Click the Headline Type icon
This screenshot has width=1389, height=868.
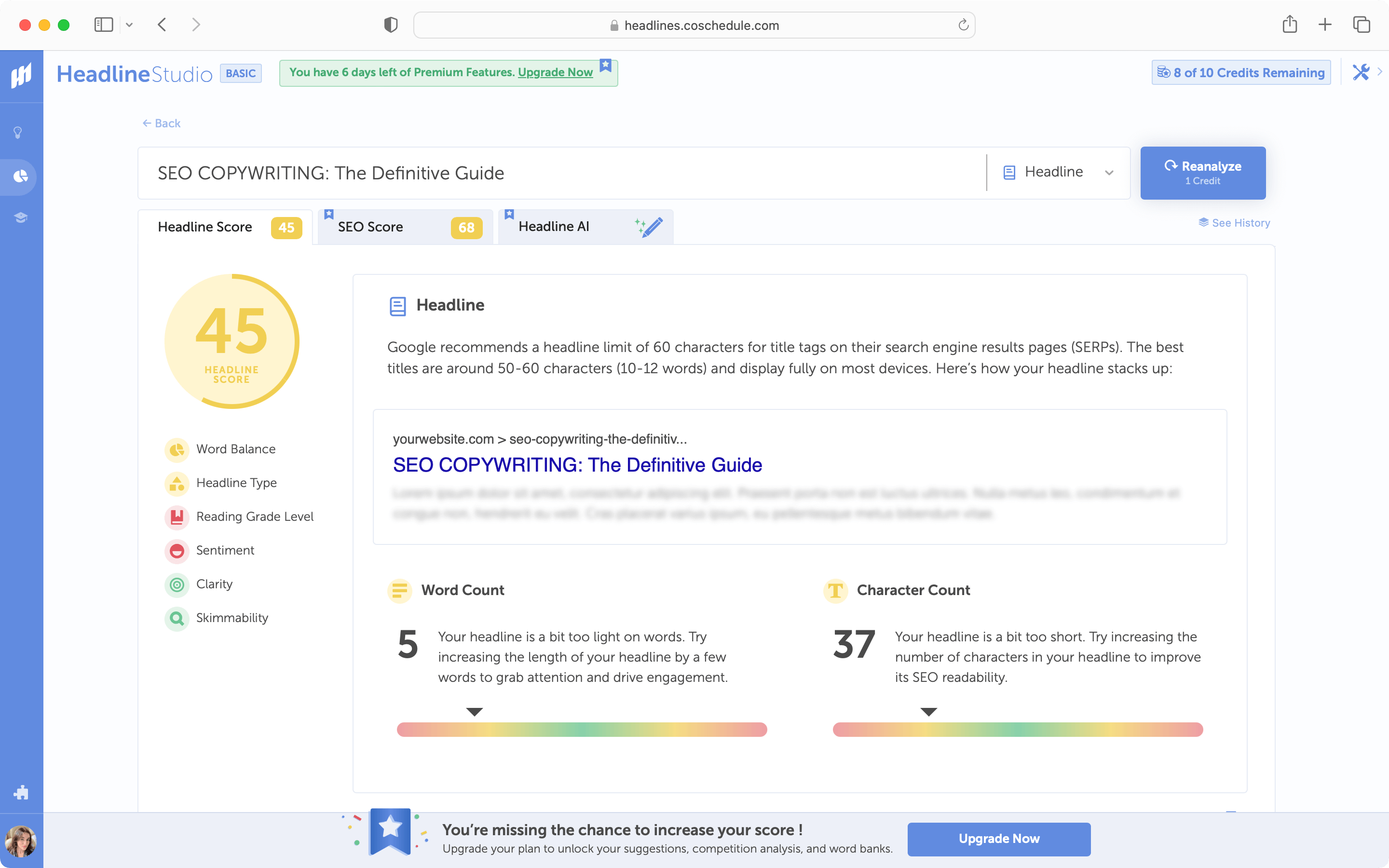(177, 483)
